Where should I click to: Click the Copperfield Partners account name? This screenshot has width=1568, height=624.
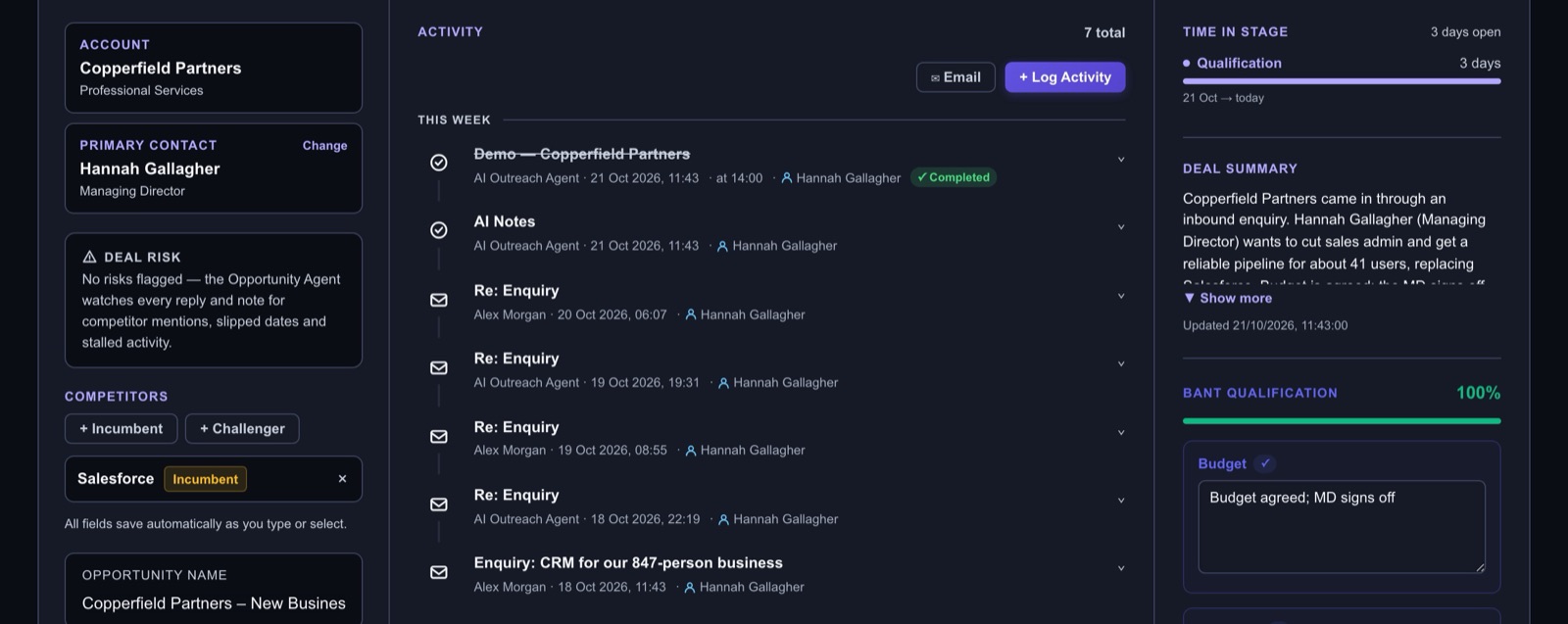(x=161, y=68)
